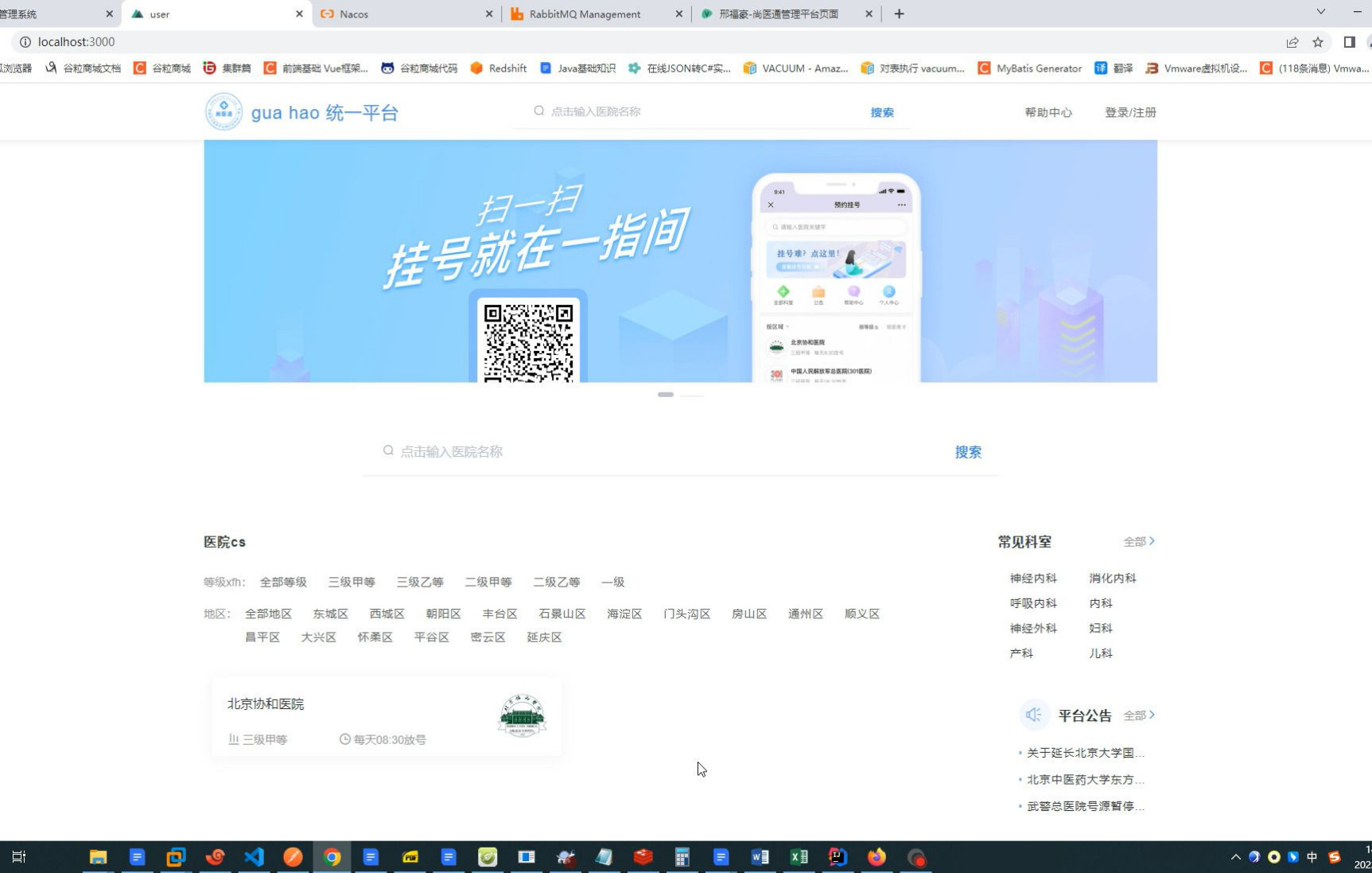Click the platform announcement speaker icon
This screenshot has width=1372, height=873.
click(1033, 715)
